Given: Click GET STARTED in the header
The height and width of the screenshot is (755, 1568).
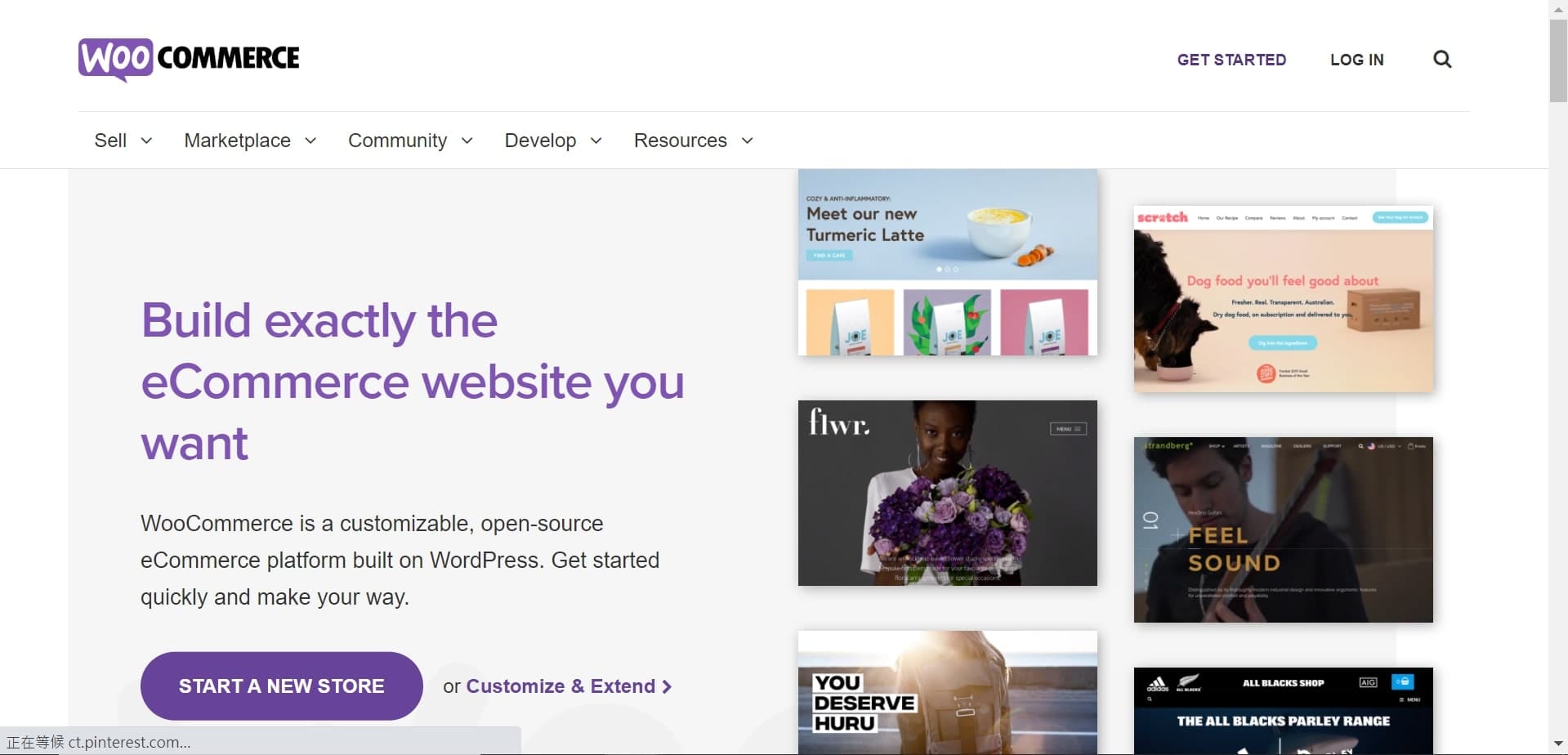Looking at the screenshot, I should (x=1231, y=60).
